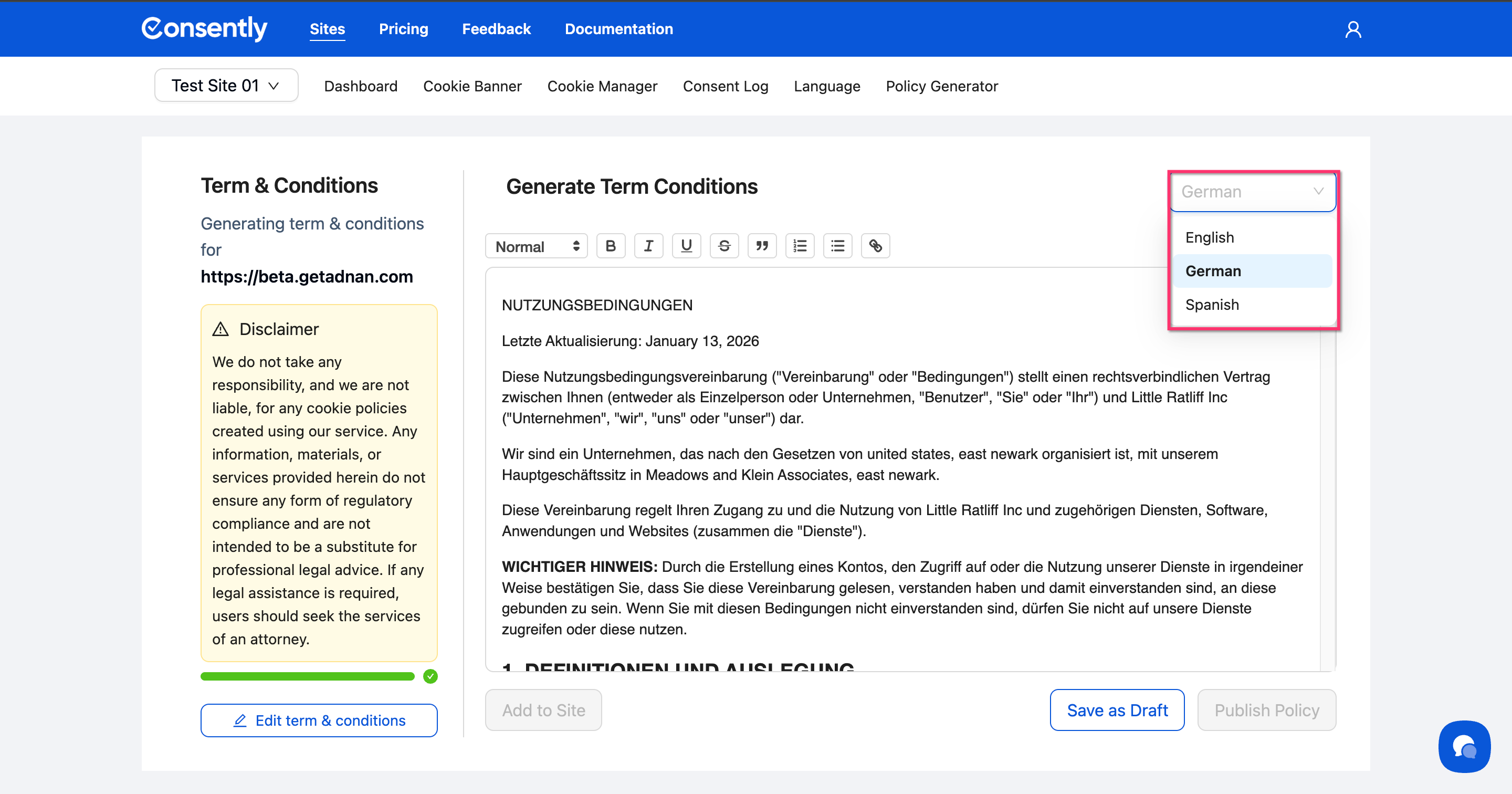Screen dimensions: 1512x794
Task: Choose Spanish from language list
Action: coord(1212,305)
